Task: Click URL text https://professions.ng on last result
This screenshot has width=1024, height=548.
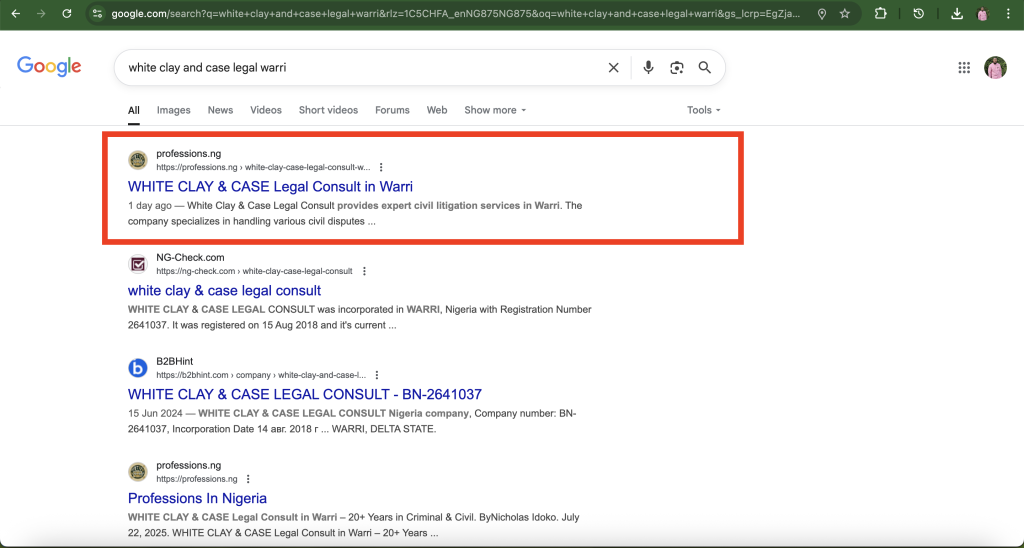Action: point(197,479)
